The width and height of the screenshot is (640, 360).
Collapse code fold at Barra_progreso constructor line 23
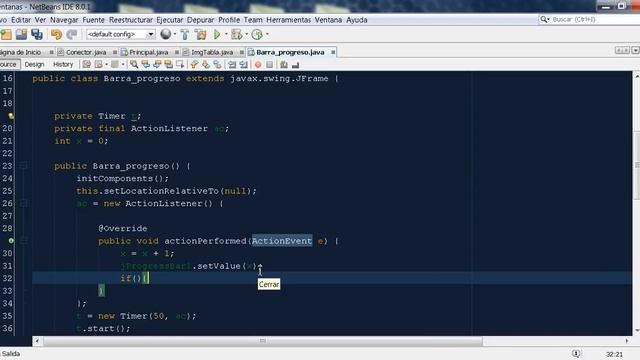(x=24, y=166)
